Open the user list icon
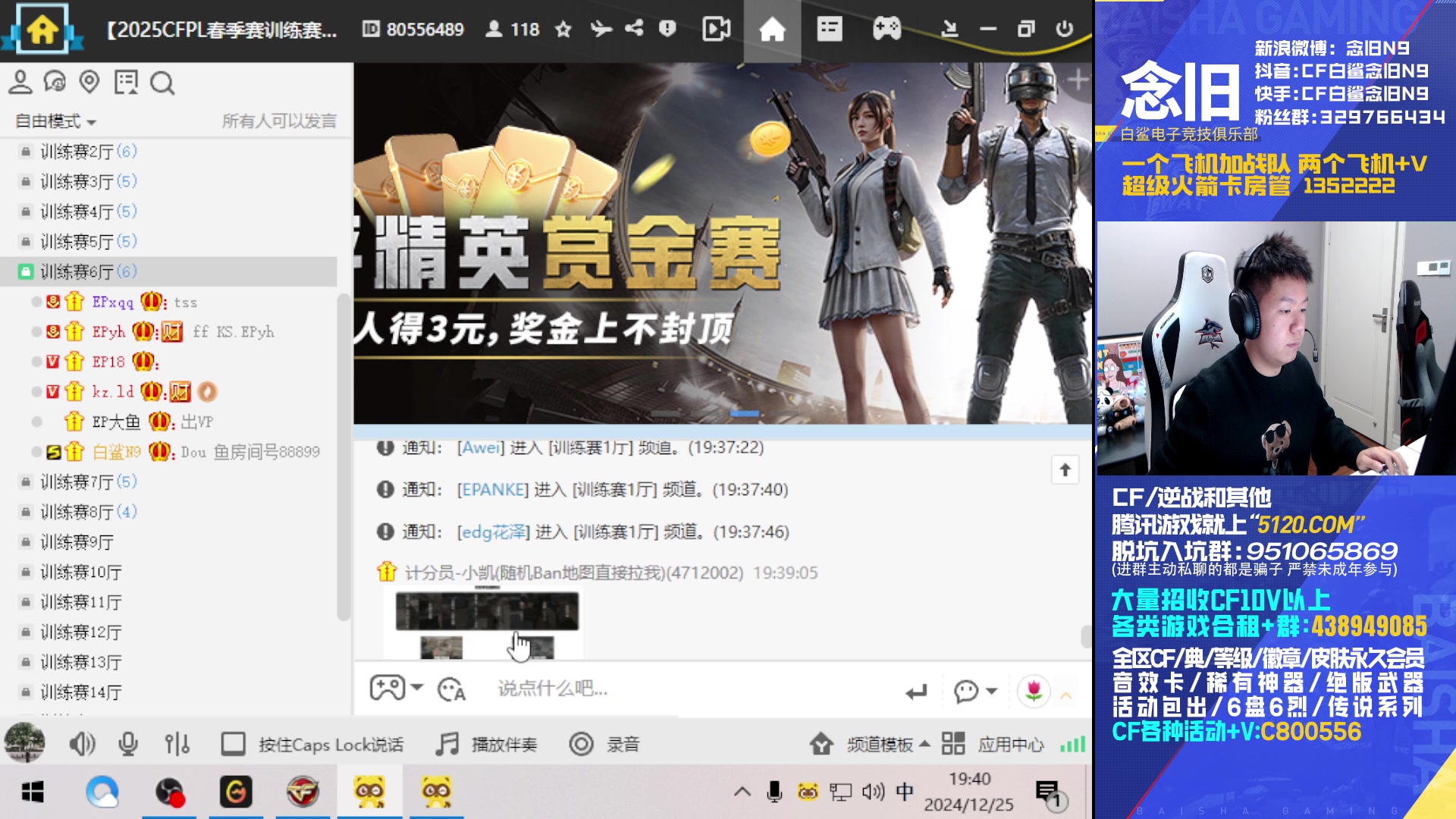 coord(20,82)
